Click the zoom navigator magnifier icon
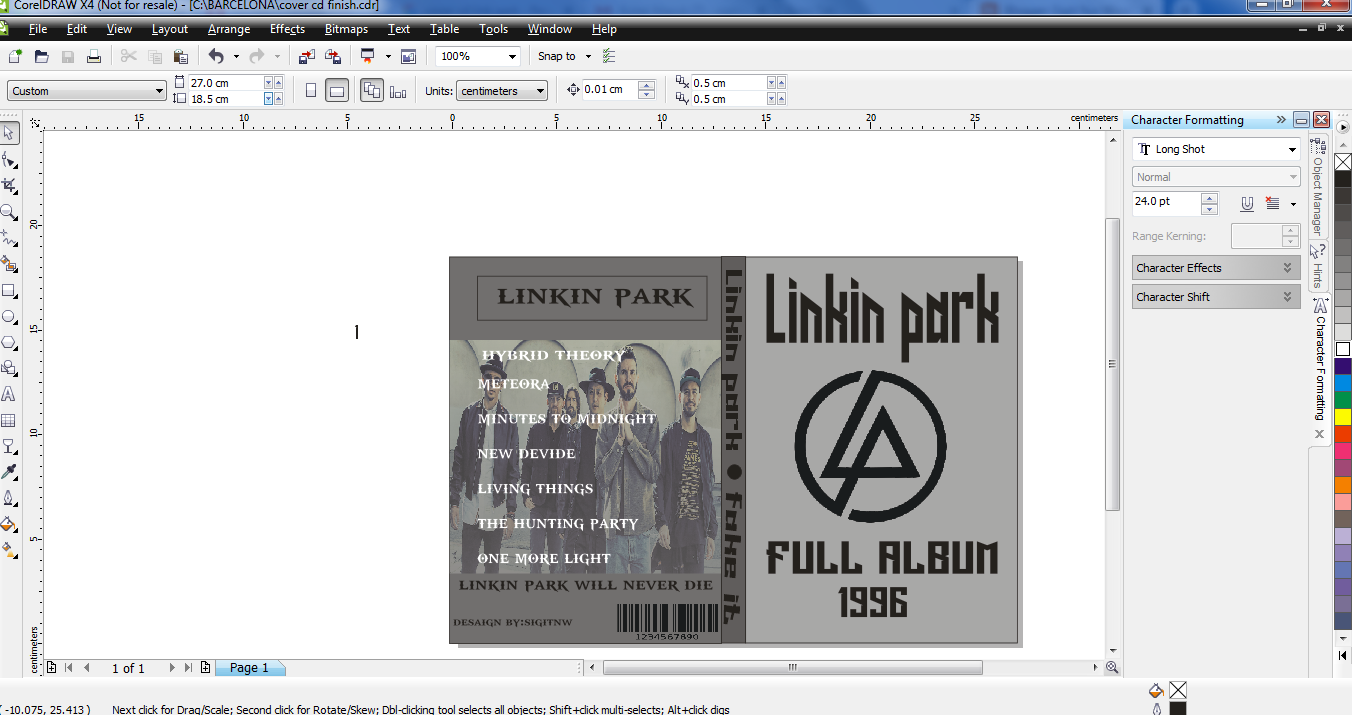The image size is (1352, 715). click(1112, 668)
